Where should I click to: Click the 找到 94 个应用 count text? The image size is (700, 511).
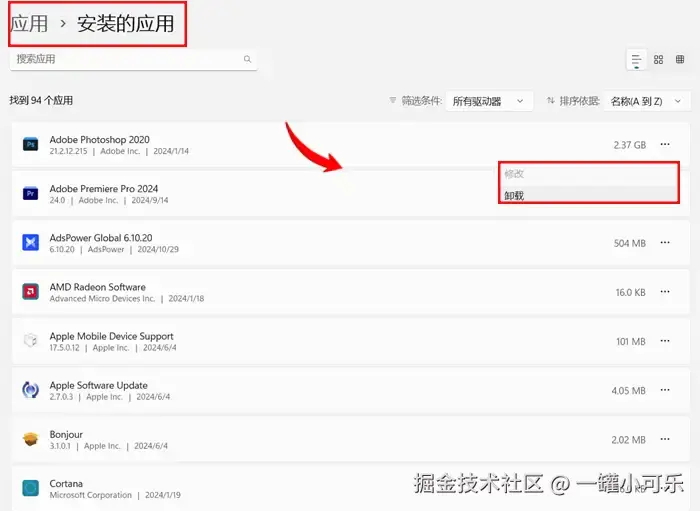[41, 100]
